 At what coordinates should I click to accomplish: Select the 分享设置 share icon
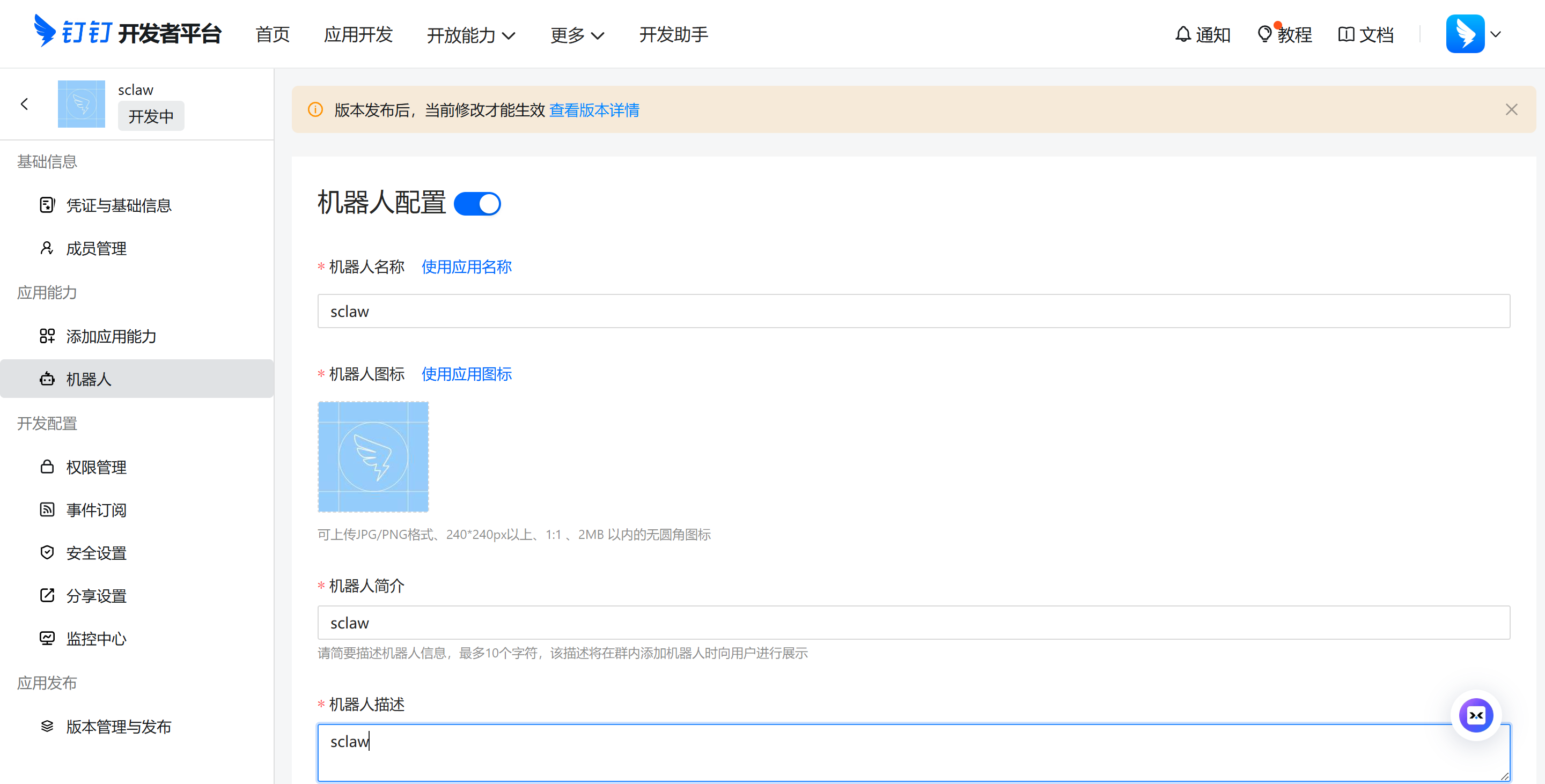(47, 595)
